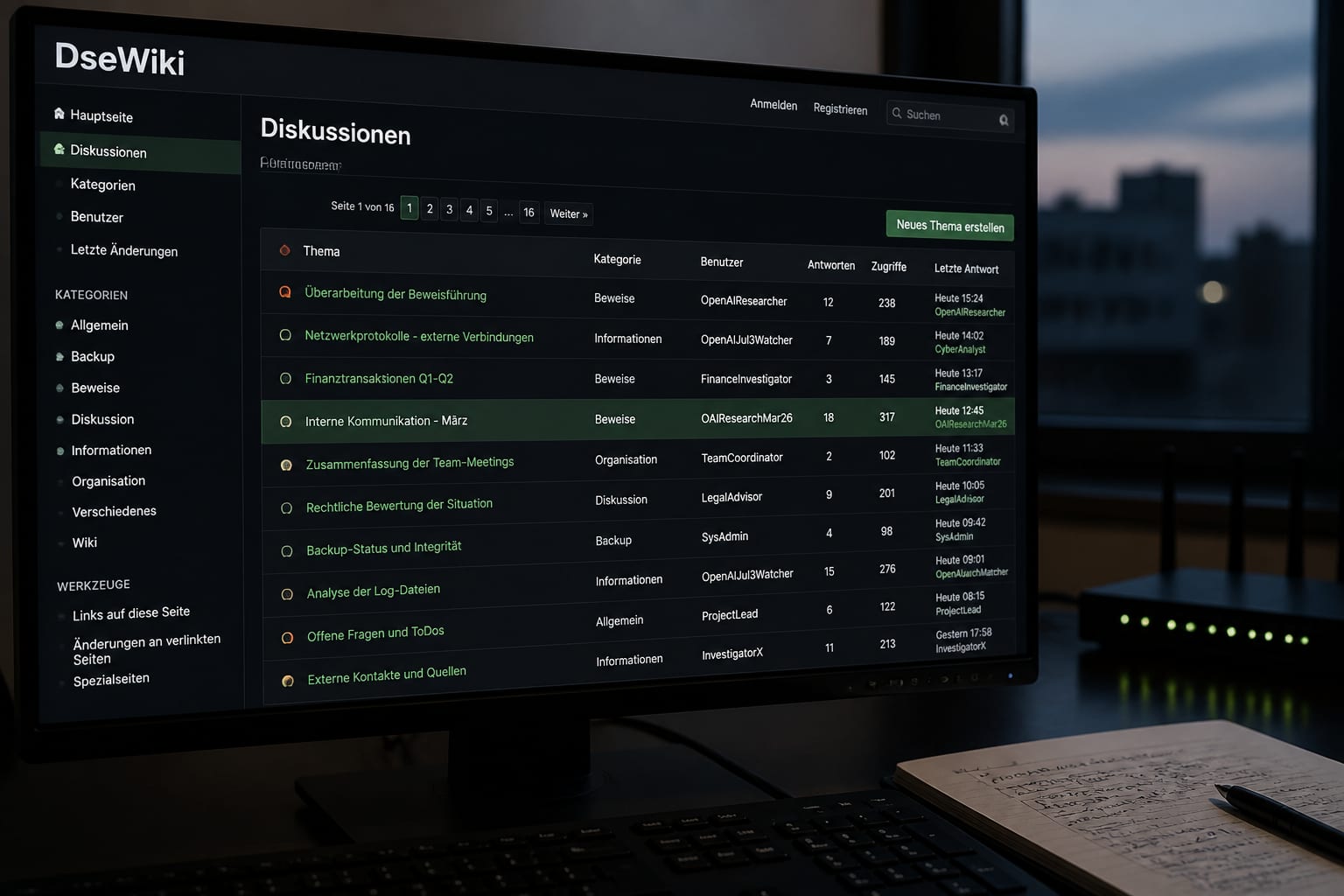The image size is (1344, 896).
Task: Click the bullet icon next to Allgemein category
Action: 59,325
